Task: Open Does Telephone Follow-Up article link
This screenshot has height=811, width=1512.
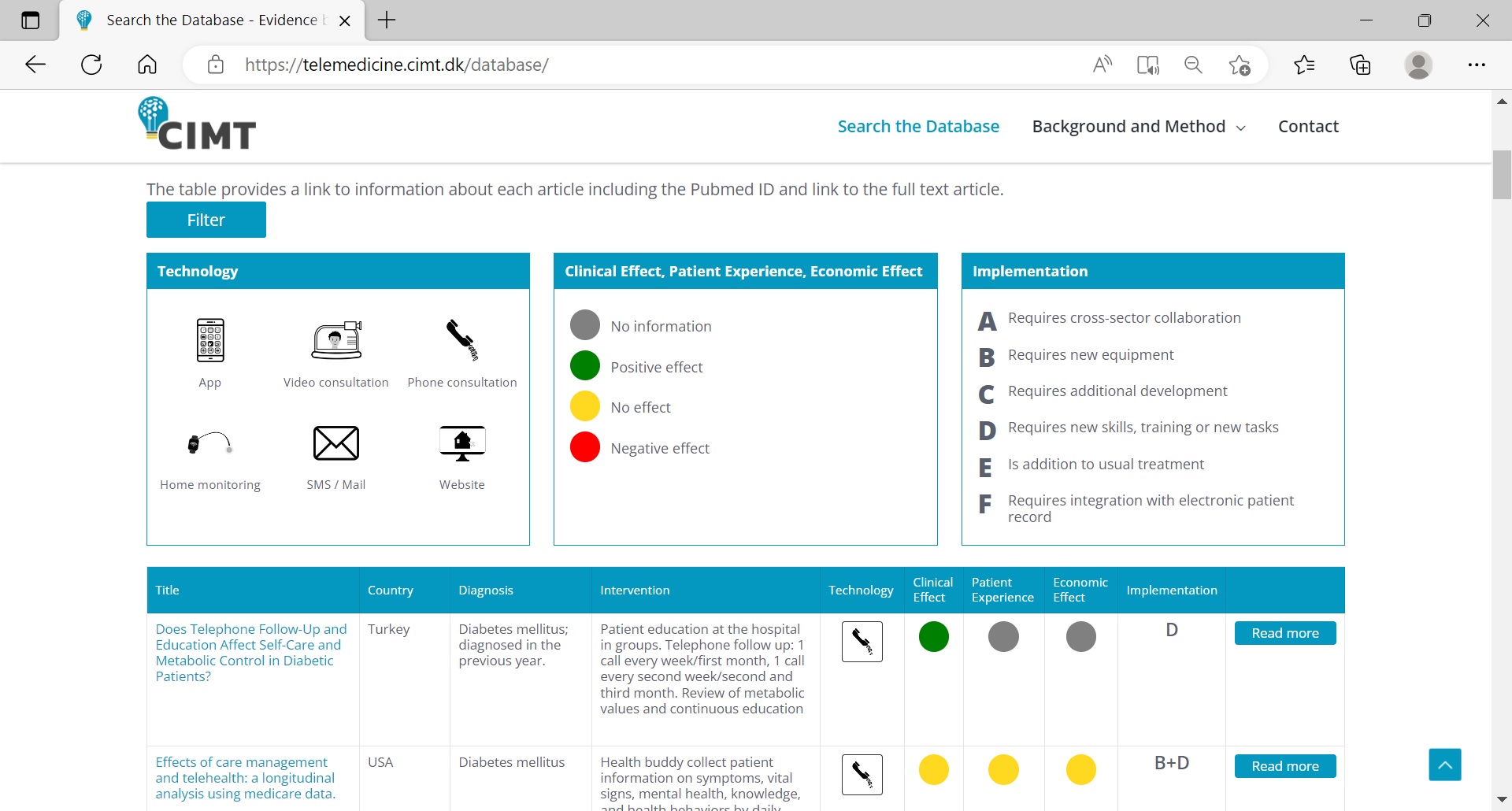Action: (250, 653)
